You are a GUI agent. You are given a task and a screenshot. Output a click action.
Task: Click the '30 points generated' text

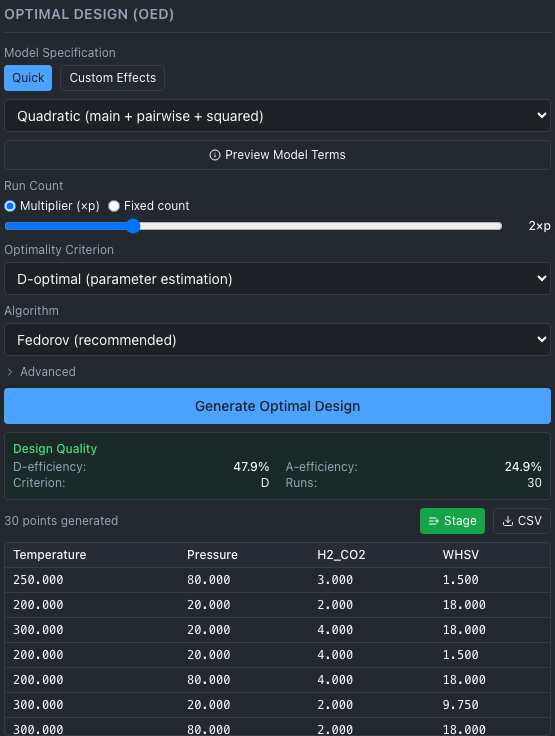[61, 521]
